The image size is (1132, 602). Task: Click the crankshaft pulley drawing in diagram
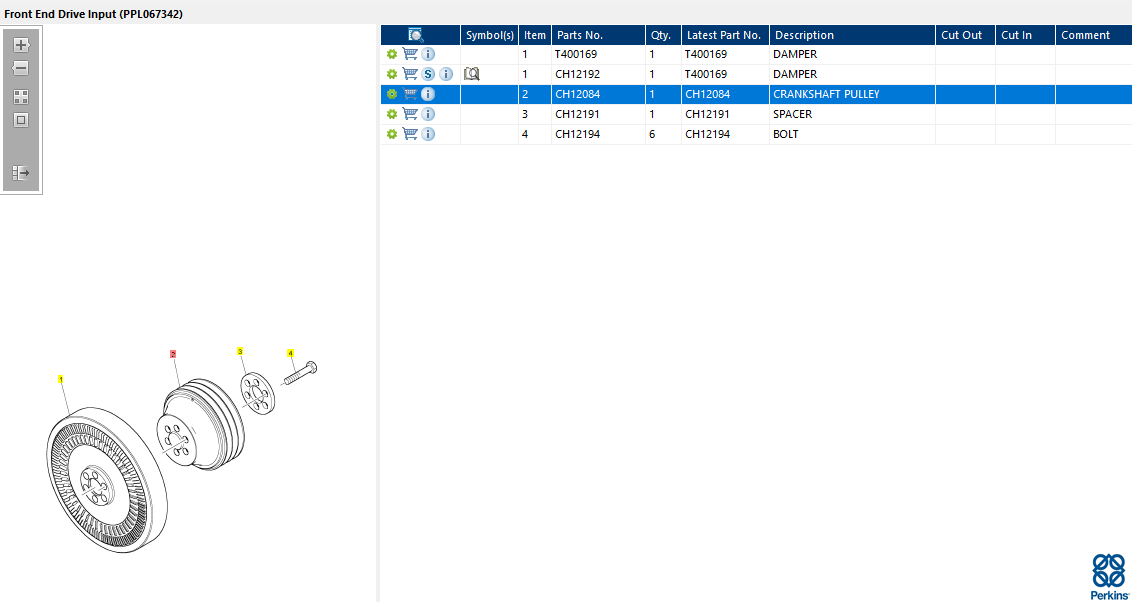(x=201, y=426)
